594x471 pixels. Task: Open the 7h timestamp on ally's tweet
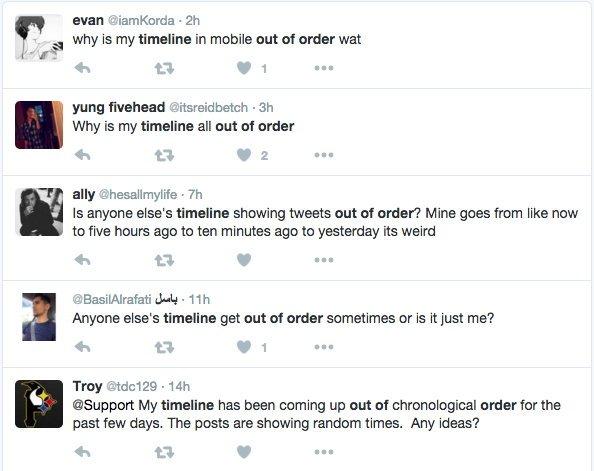pos(195,194)
